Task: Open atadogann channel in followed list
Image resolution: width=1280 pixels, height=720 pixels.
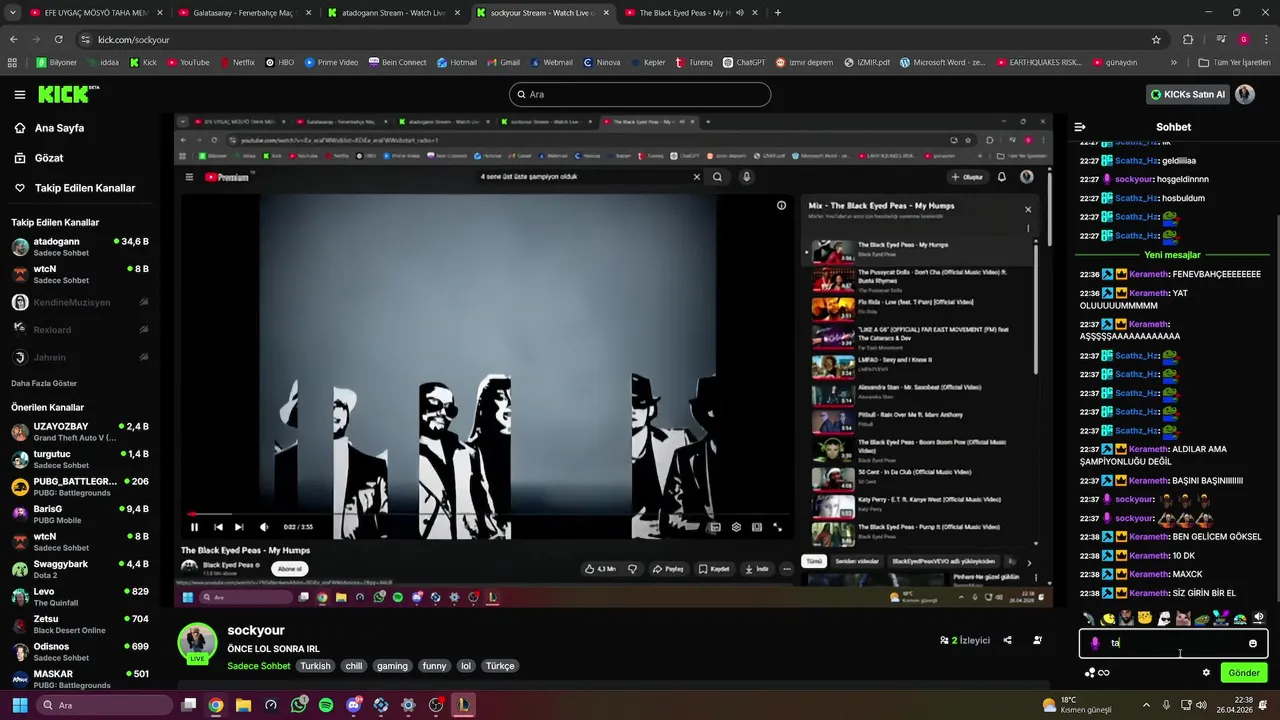Action: click(80, 247)
